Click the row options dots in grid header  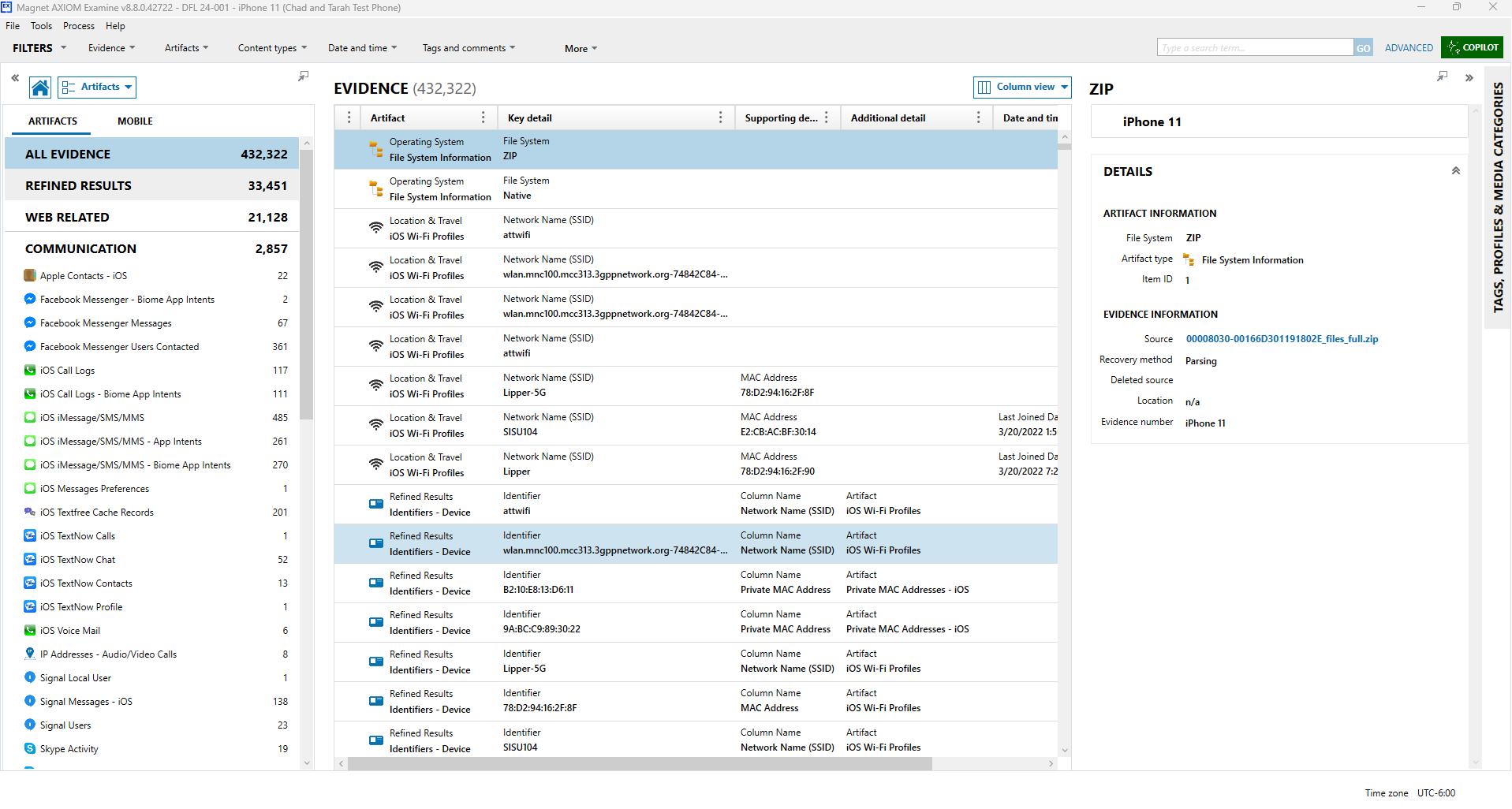tap(349, 117)
